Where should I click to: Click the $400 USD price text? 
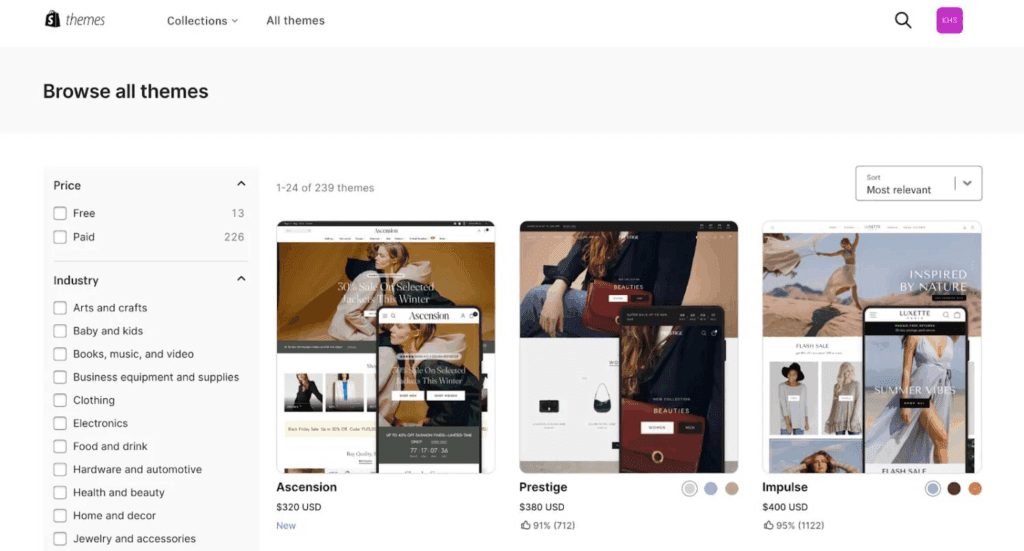[784, 507]
